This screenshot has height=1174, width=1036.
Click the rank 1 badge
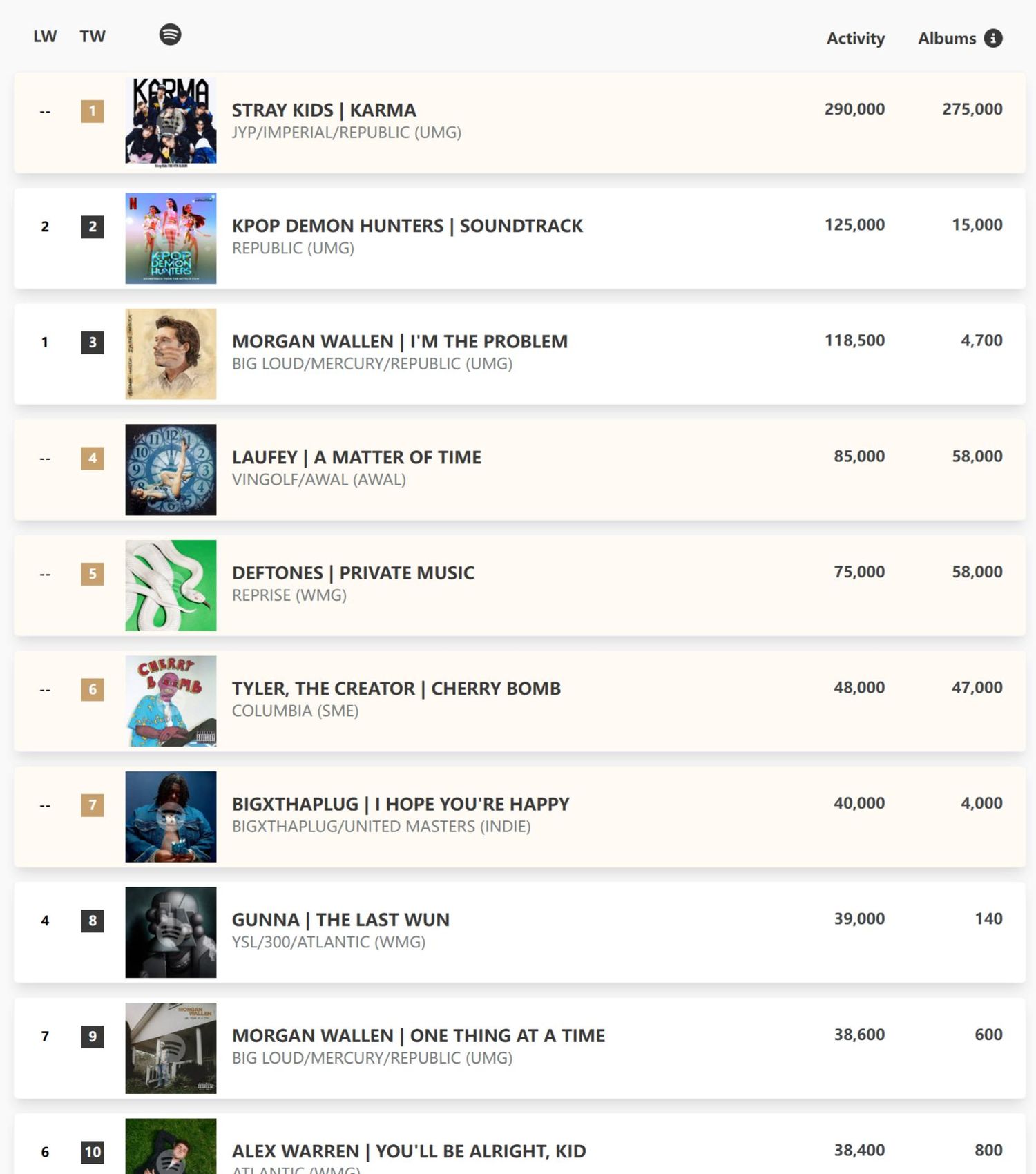pyautogui.click(x=93, y=111)
